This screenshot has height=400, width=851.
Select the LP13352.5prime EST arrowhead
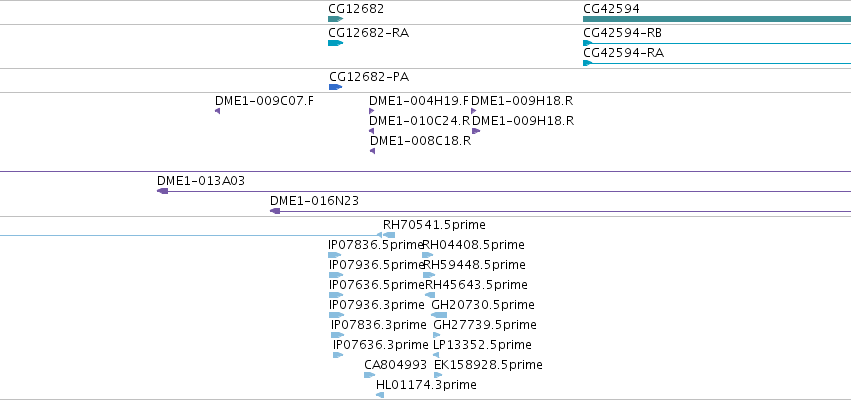point(436,355)
